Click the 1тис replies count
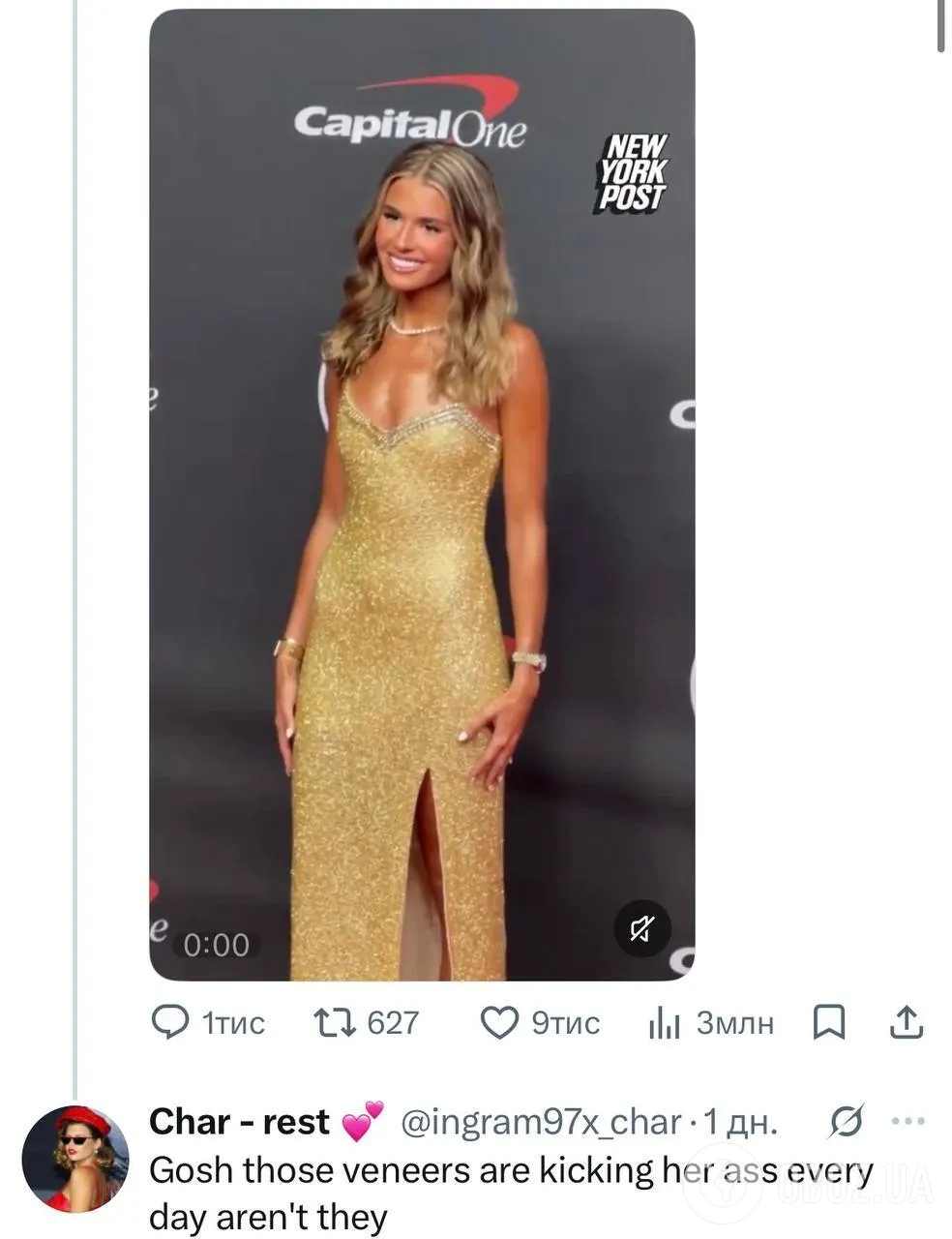 (232, 1022)
